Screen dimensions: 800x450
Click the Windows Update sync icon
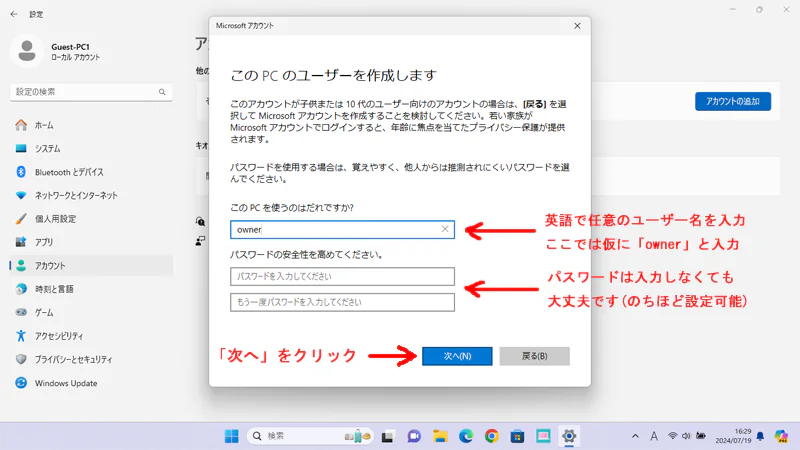click(x=21, y=383)
